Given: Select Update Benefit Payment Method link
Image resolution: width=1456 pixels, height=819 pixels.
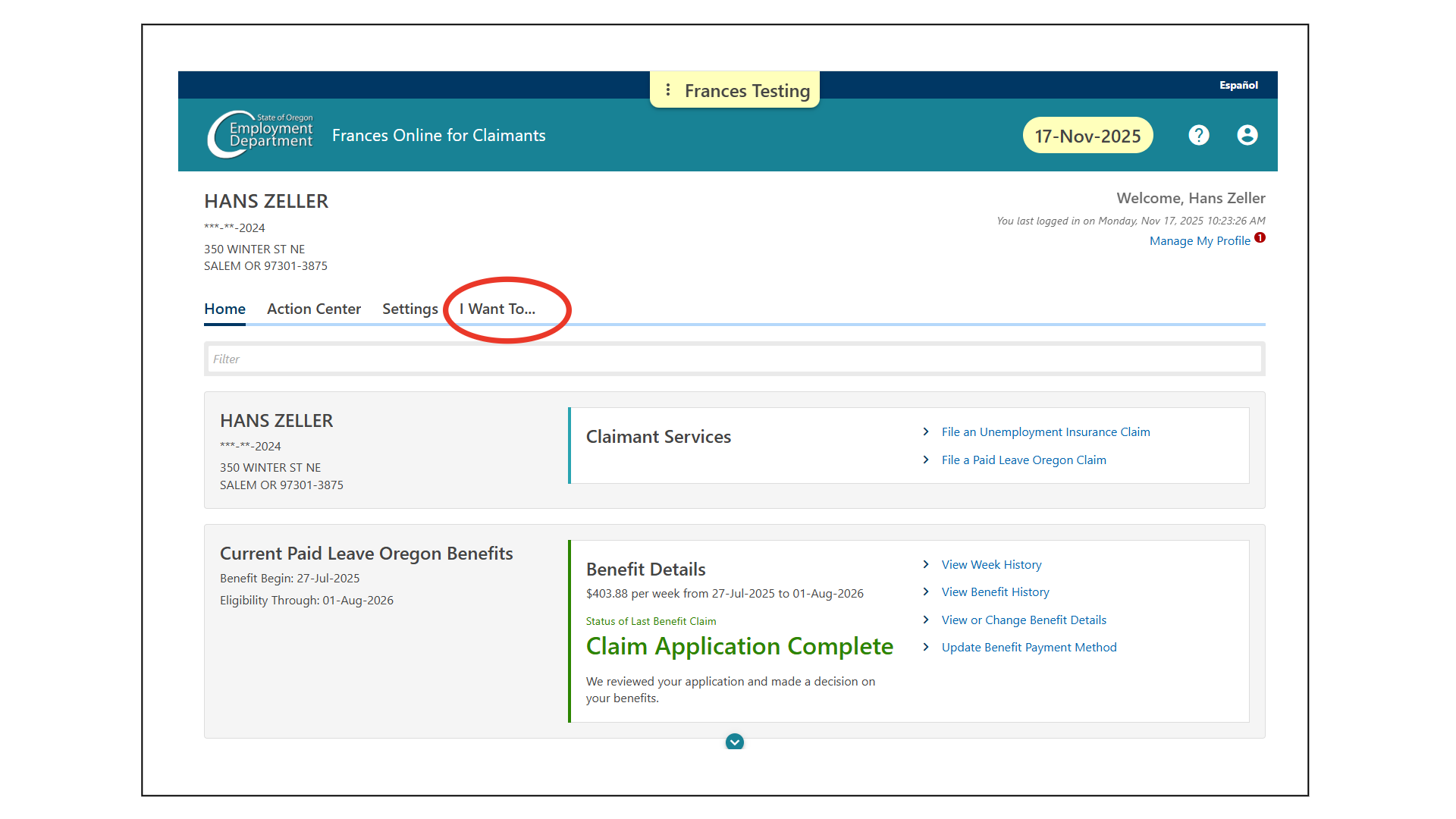Looking at the screenshot, I should (1029, 647).
